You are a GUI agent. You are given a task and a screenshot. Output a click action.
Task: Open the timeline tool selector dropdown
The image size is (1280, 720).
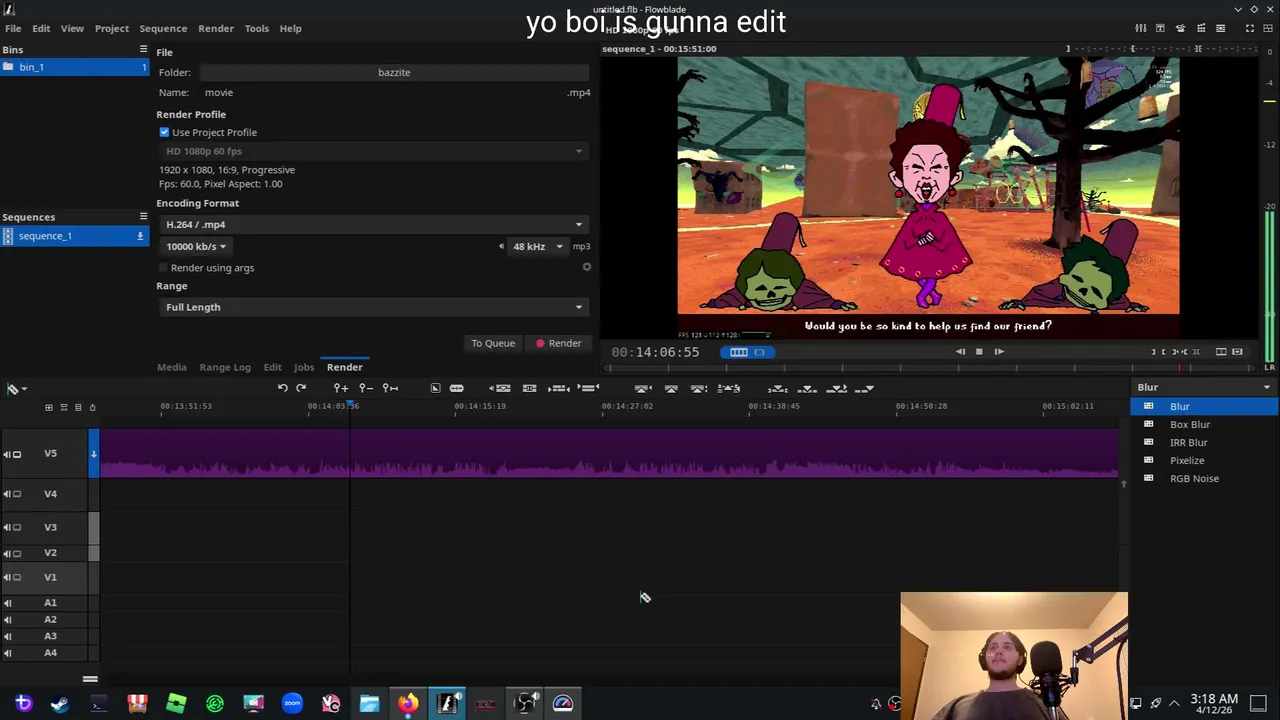[x=16, y=389]
